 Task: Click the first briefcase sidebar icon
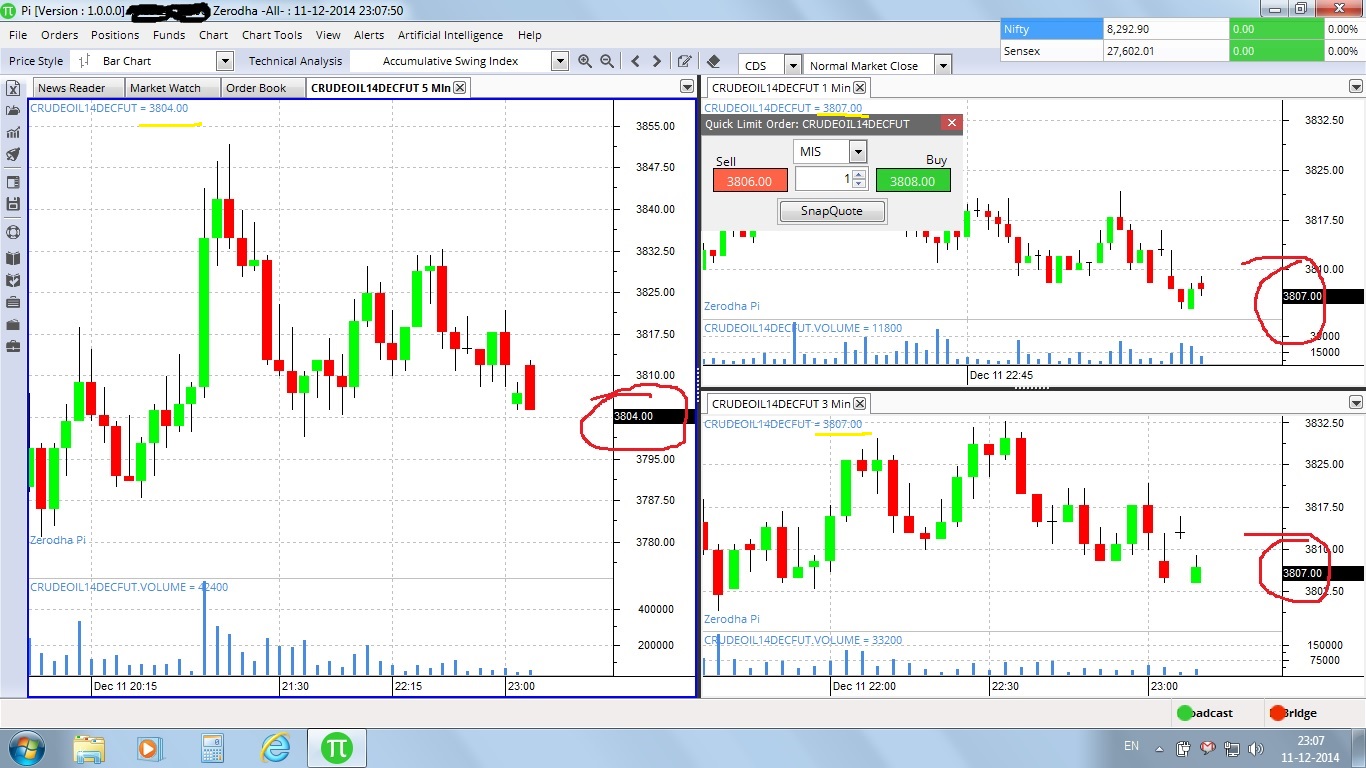13,302
